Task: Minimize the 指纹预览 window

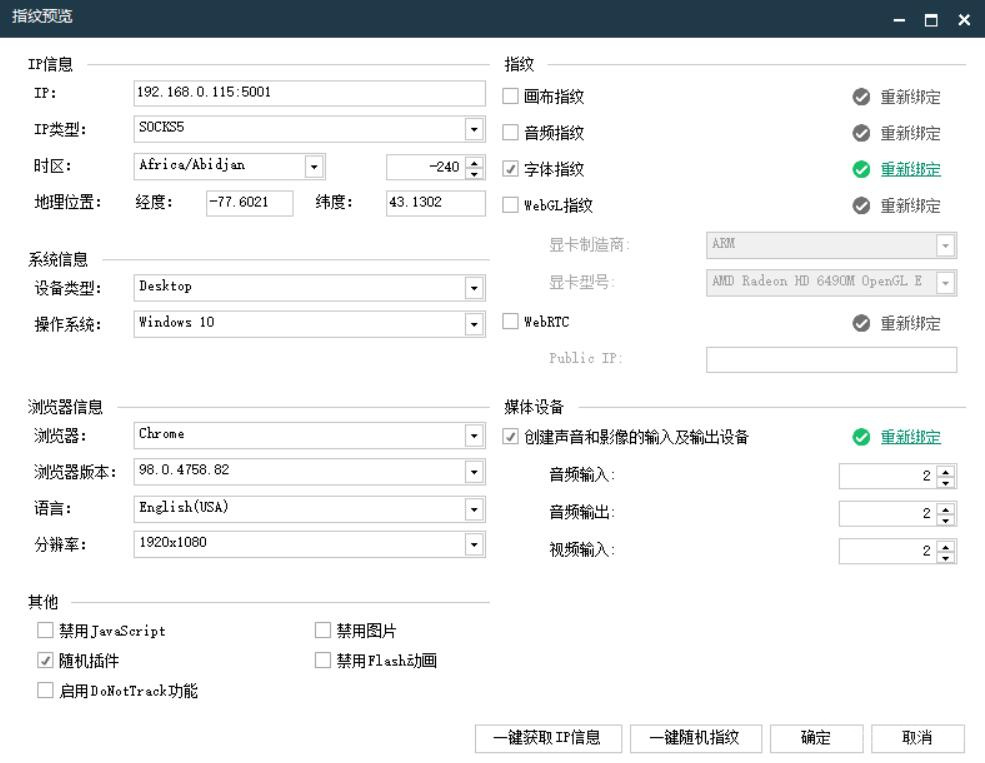Action: (900, 20)
